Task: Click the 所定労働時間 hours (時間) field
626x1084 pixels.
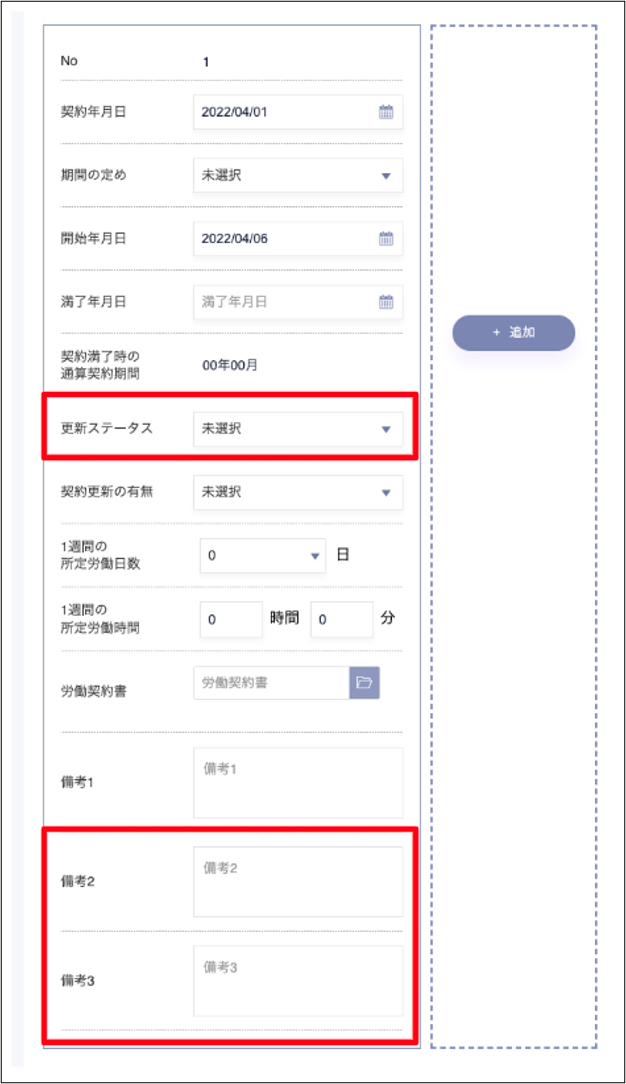Action: (x=231, y=620)
